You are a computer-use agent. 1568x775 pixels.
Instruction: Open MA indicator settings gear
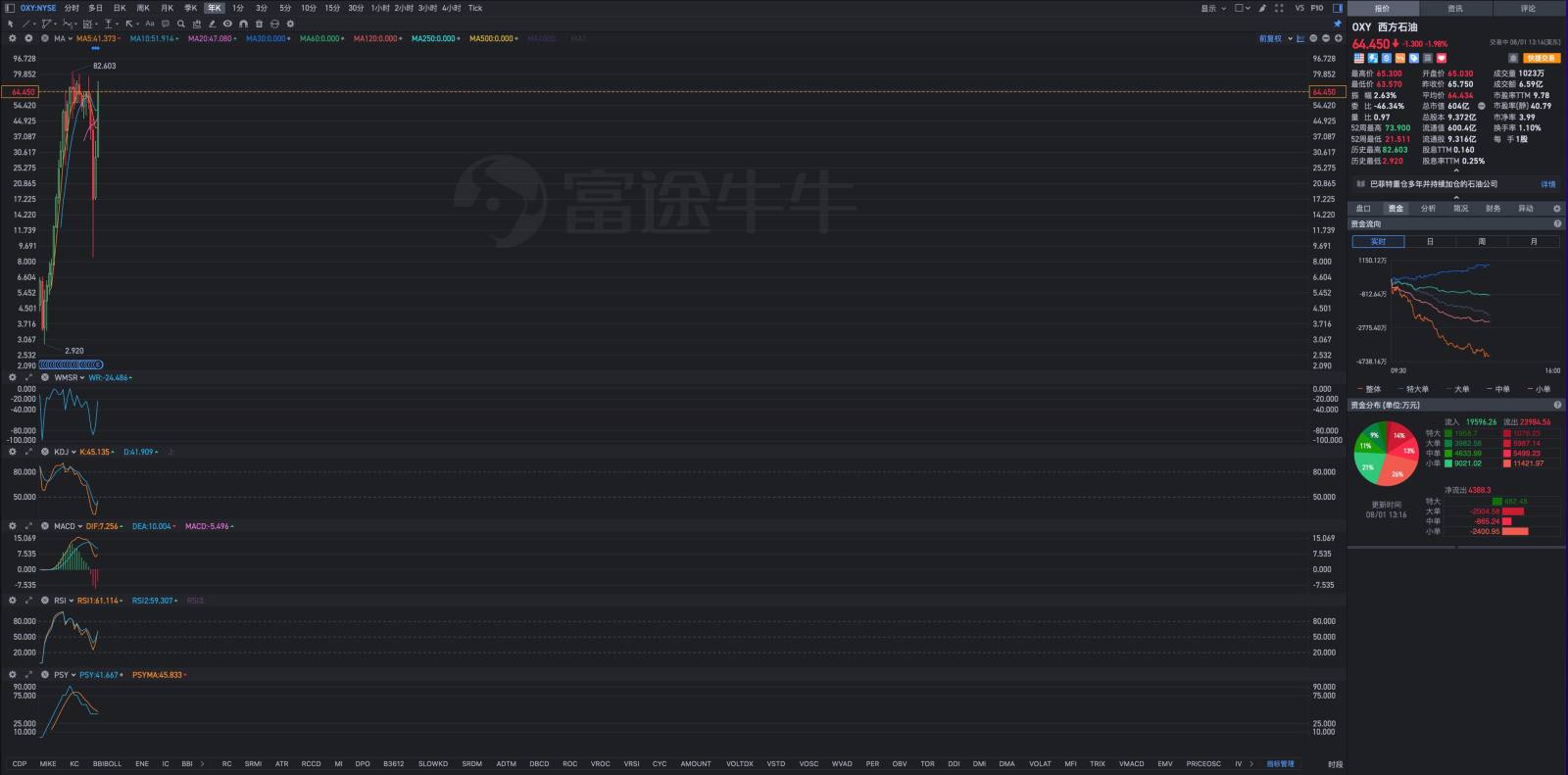click(12, 38)
